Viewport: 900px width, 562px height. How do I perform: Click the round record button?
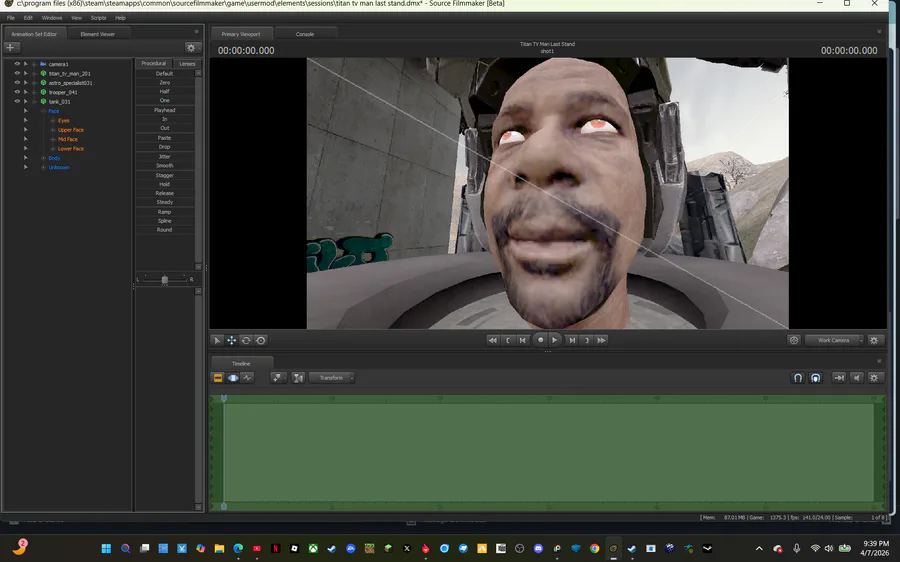click(x=540, y=340)
